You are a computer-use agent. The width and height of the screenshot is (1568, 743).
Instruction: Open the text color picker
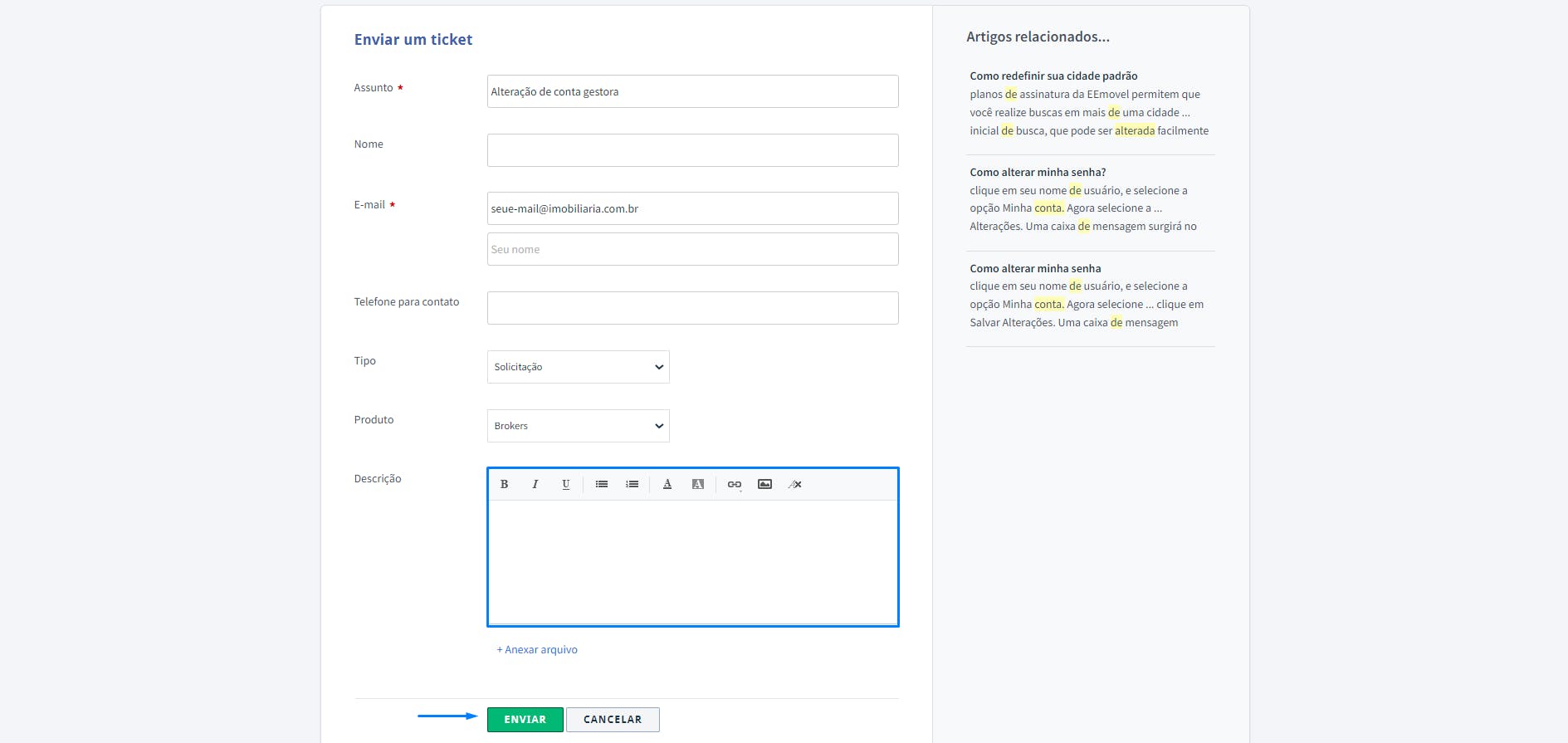click(667, 484)
